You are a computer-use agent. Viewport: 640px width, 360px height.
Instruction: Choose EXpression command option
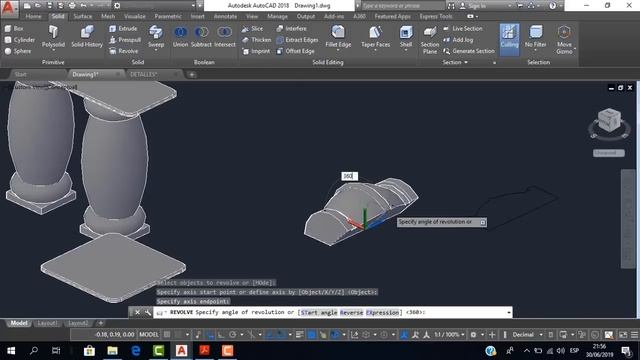pyautogui.click(x=382, y=313)
